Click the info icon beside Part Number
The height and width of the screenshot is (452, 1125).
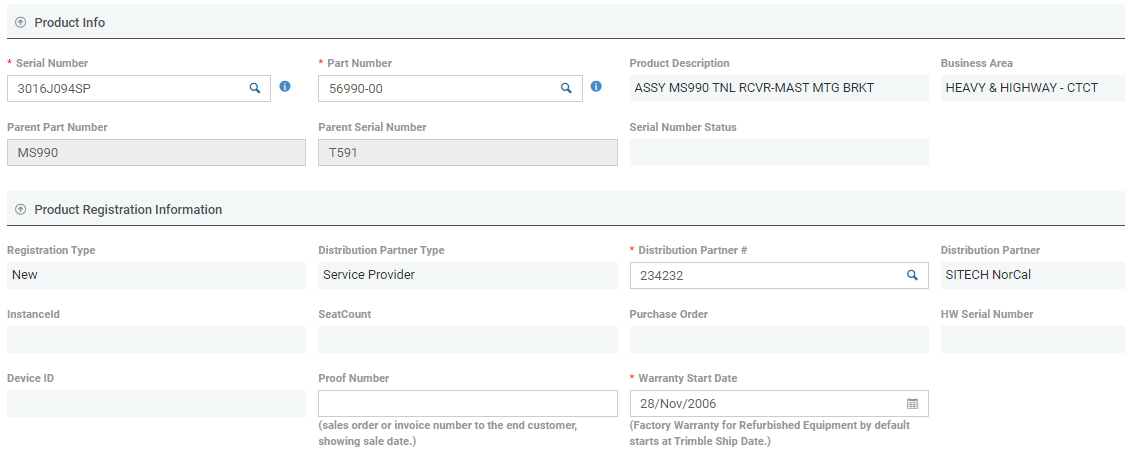(x=596, y=87)
